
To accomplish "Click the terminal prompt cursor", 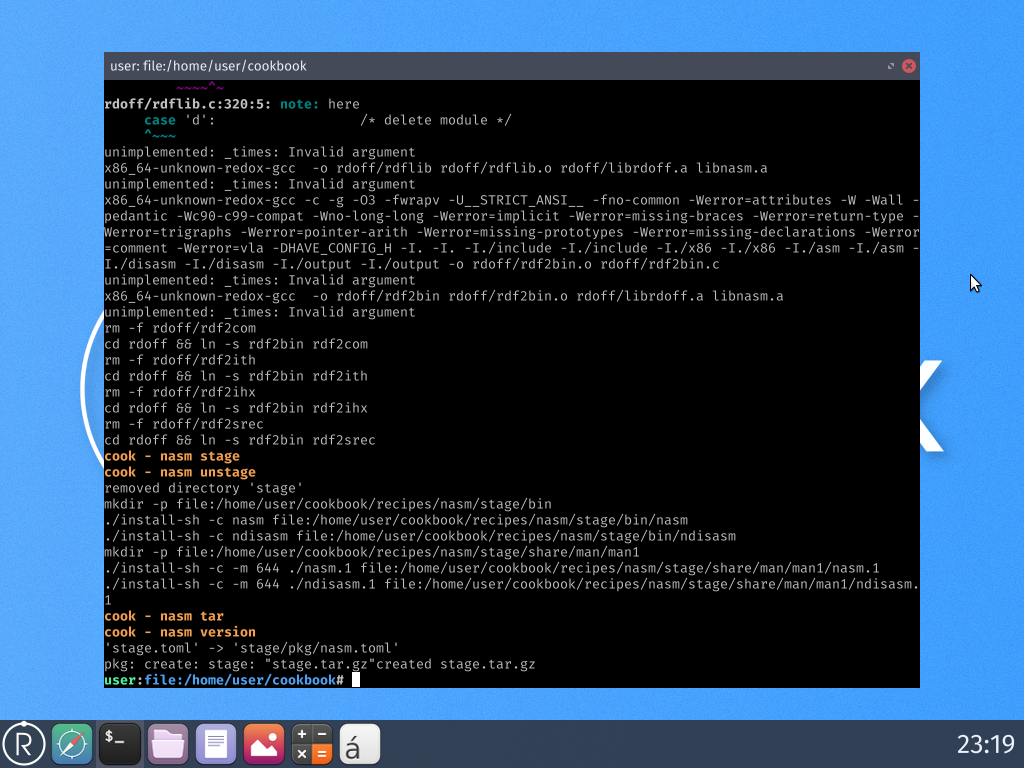I will (x=356, y=680).
